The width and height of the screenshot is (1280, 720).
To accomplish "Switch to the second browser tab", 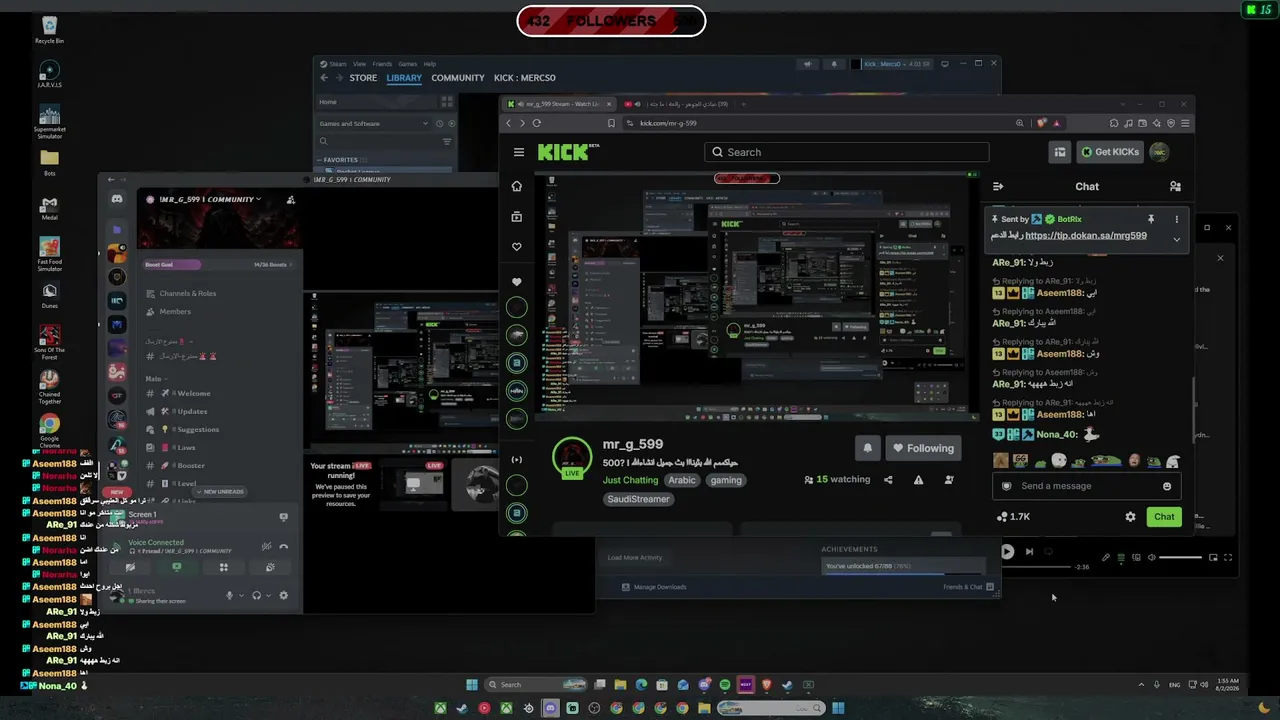I will coord(677,104).
